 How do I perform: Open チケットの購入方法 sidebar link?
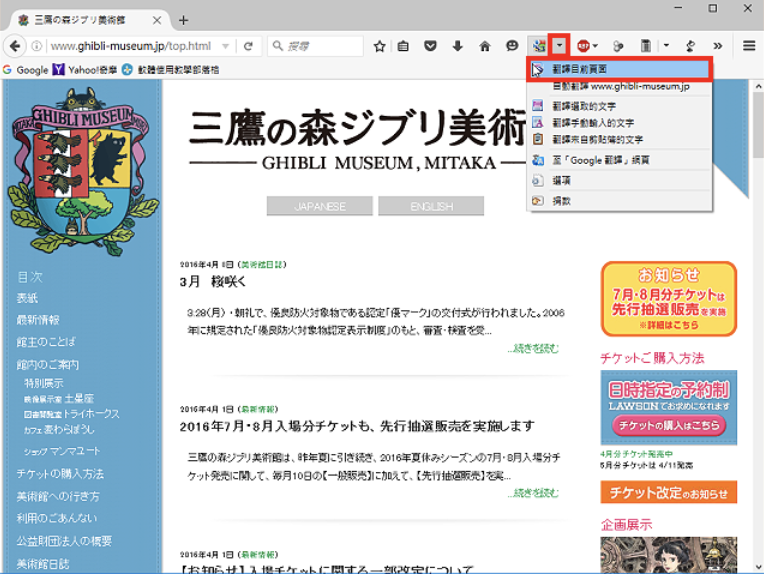60,474
